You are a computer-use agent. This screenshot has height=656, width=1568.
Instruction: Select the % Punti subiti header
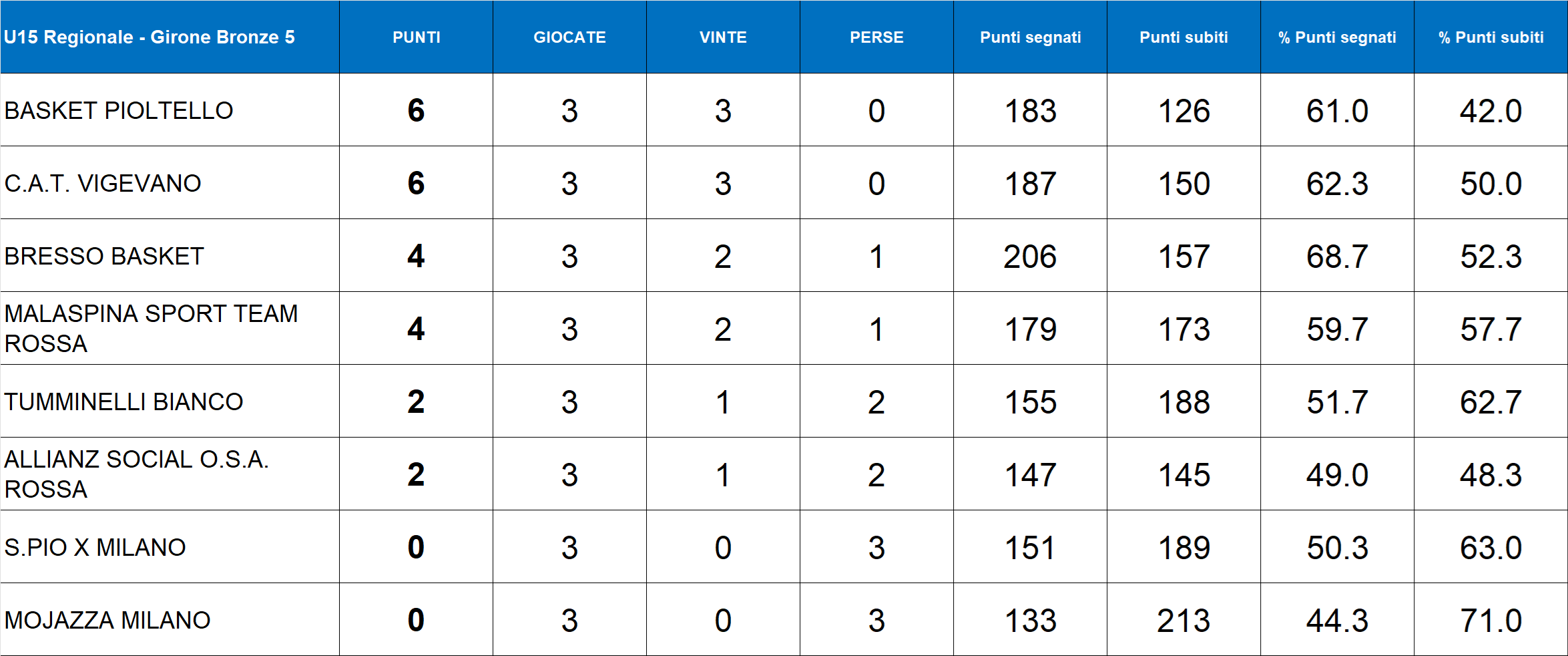point(1491,37)
